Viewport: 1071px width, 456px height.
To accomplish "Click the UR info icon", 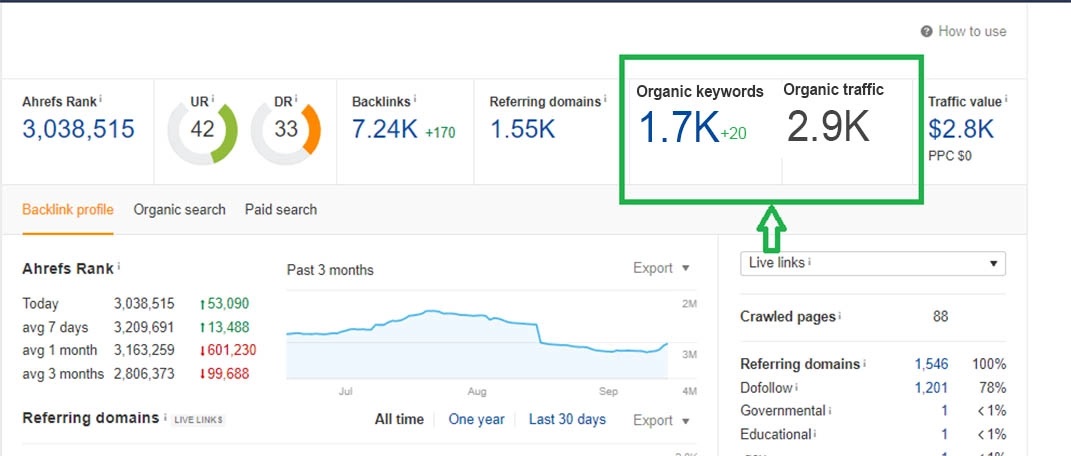I will (213, 99).
